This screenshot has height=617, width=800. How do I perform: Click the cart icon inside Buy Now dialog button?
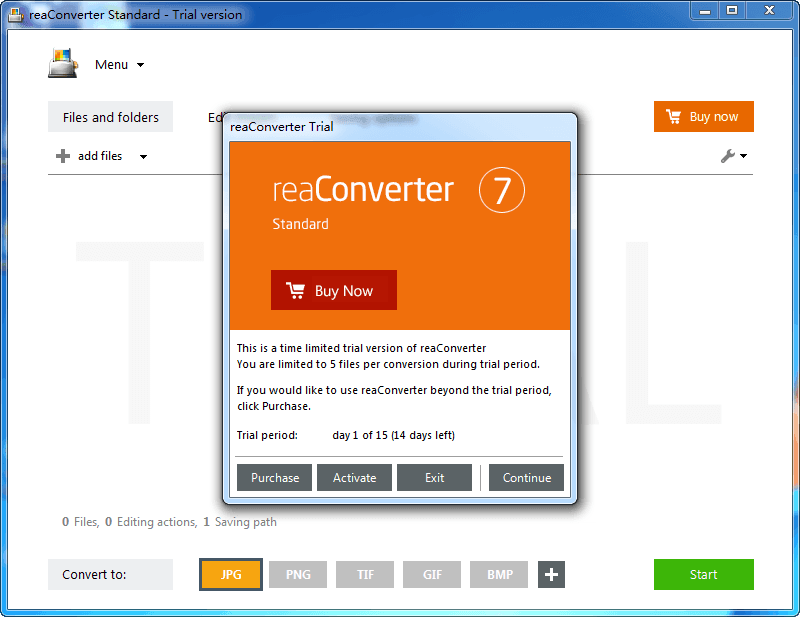[x=295, y=290]
